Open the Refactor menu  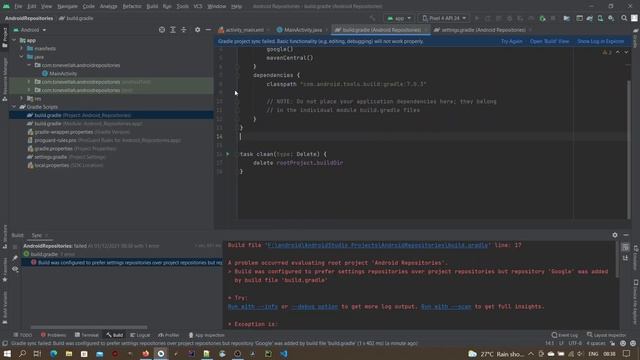pyautogui.click(x=132, y=6)
